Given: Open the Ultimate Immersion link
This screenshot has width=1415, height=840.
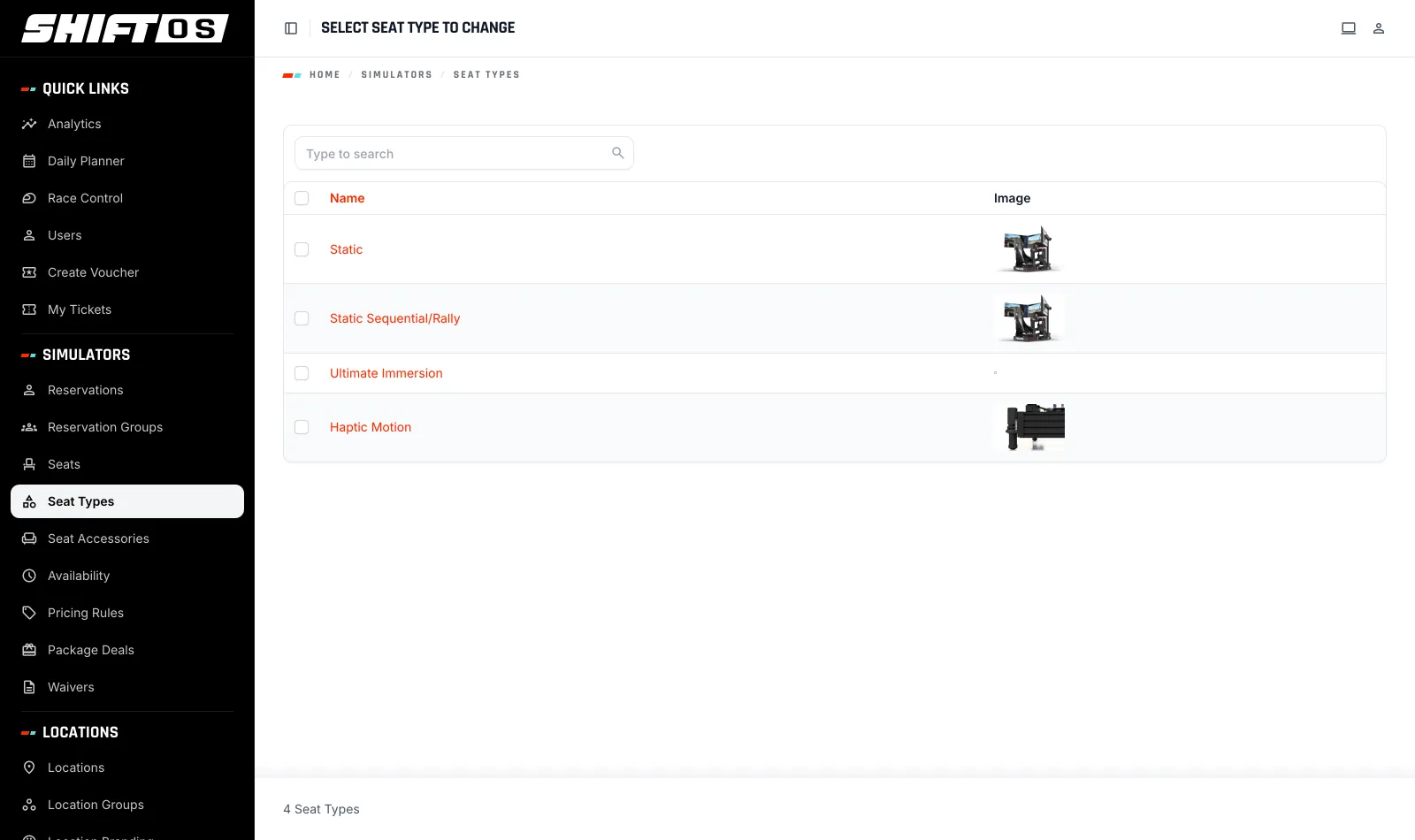Looking at the screenshot, I should (x=386, y=373).
